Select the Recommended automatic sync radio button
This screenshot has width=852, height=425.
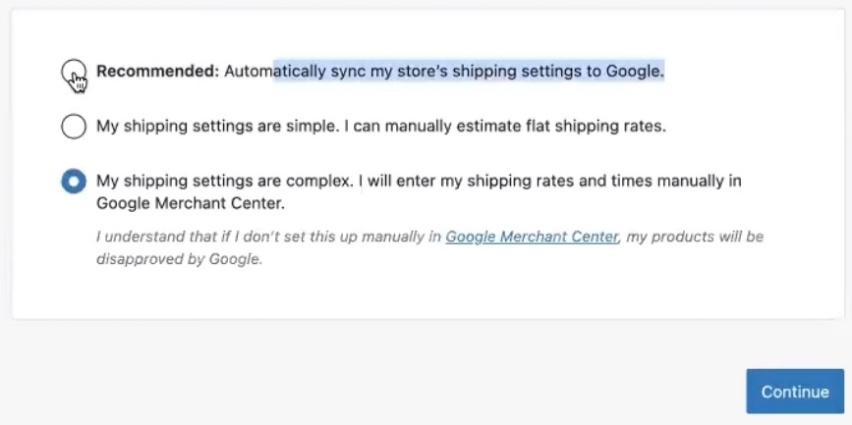tap(73, 72)
